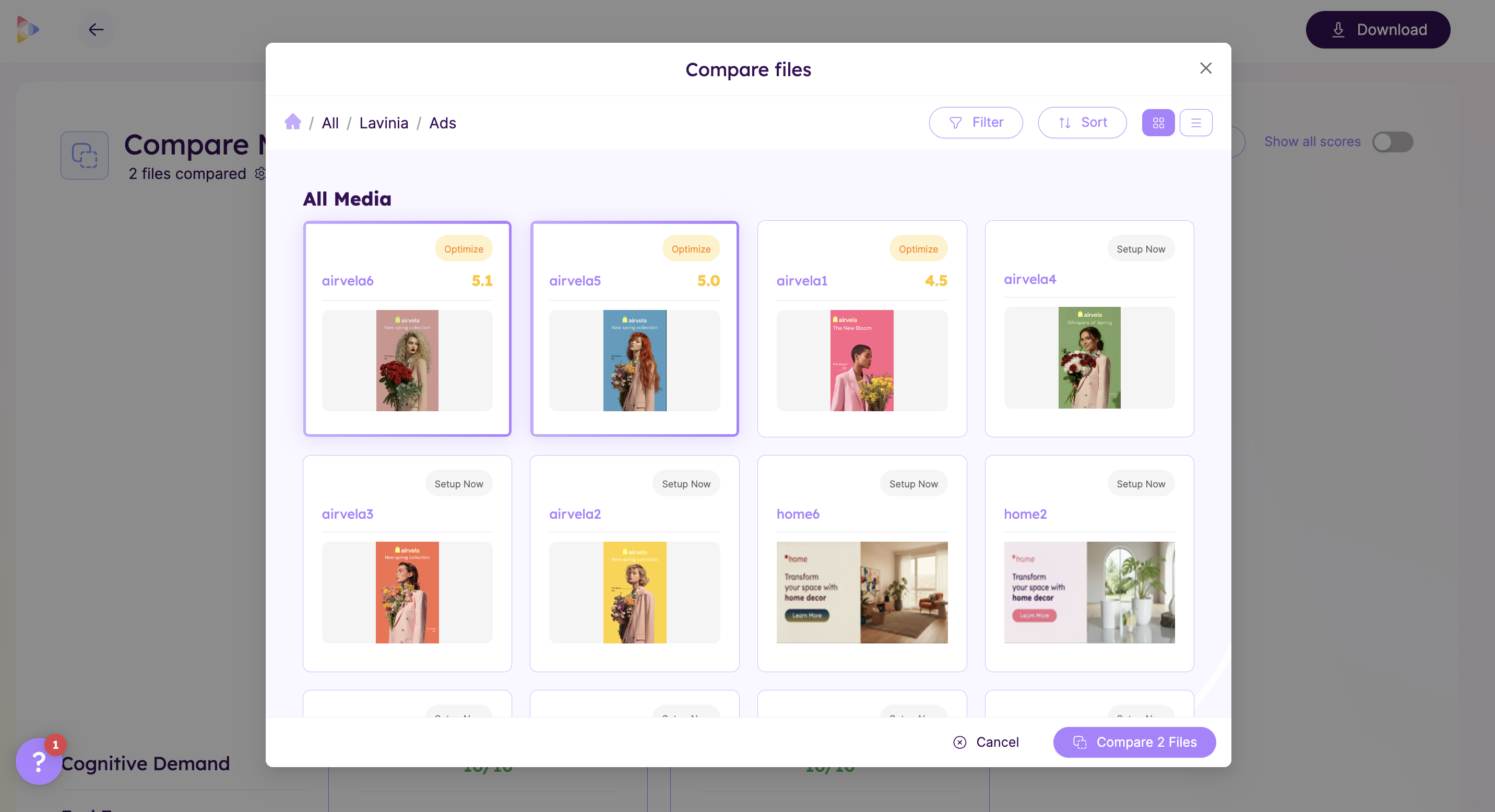Open the Sort options
Viewport: 1495px width, 812px height.
(x=1082, y=123)
